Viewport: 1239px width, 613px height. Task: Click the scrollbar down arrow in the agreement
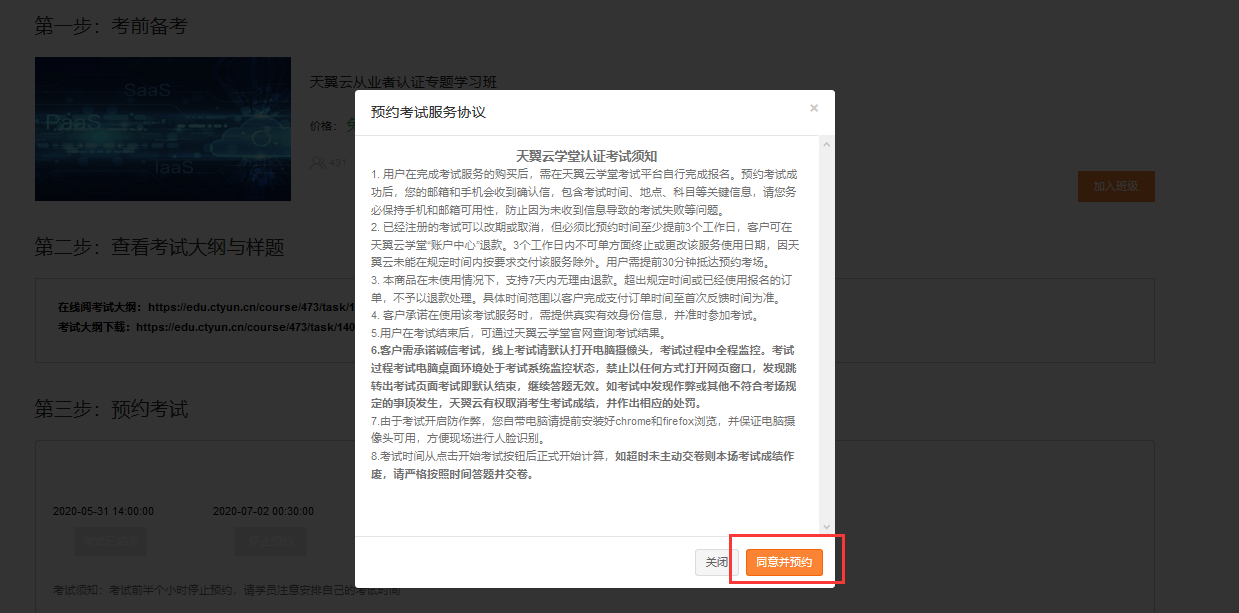tap(826, 526)
